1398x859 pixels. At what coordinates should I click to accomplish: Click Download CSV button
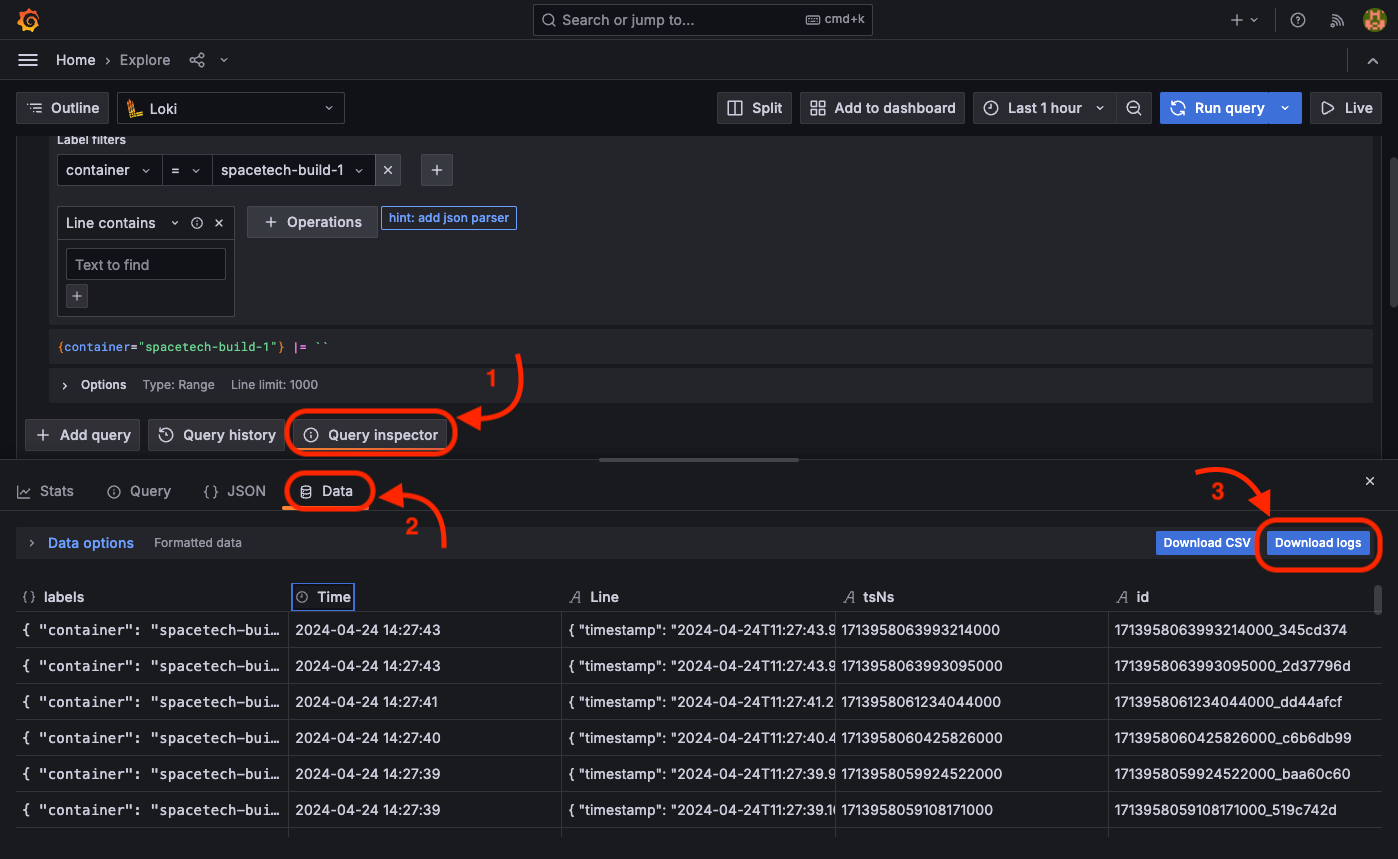pos(1207,543)
